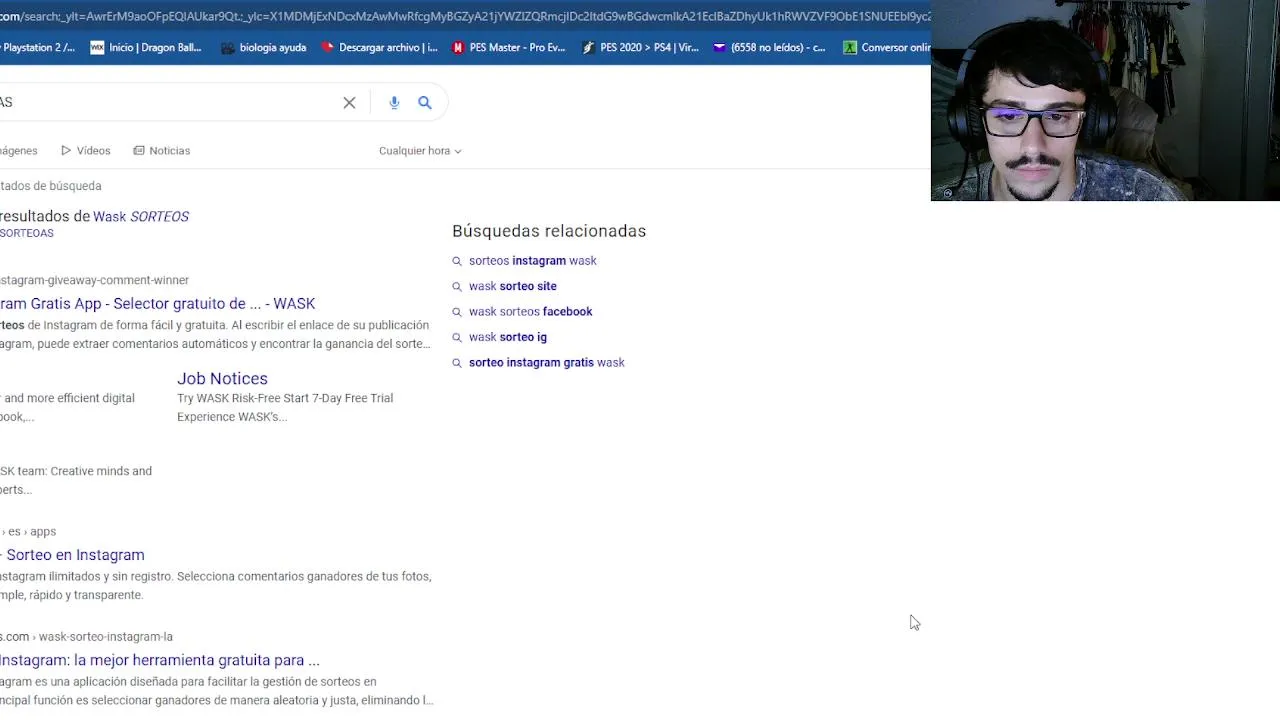Click the browser address bar URL
Image resolution: width=1280 pixels, height=720 pixels.
click(465, 16)
